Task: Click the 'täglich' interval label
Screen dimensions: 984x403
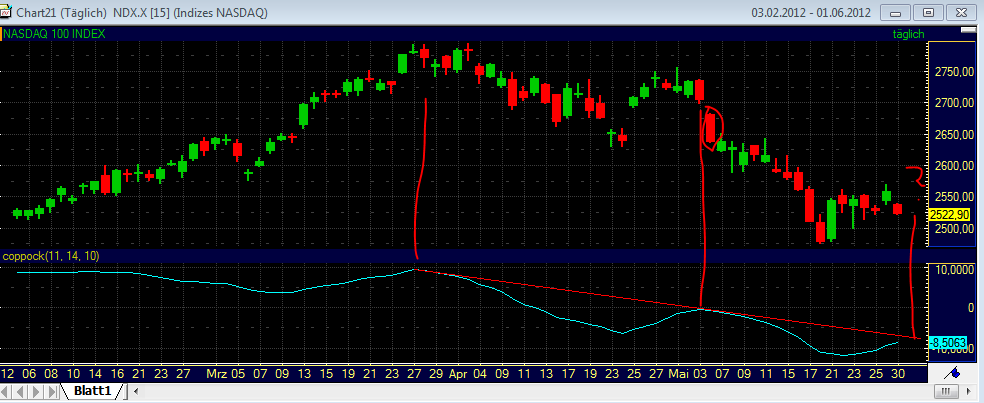Action: point(909,35)
